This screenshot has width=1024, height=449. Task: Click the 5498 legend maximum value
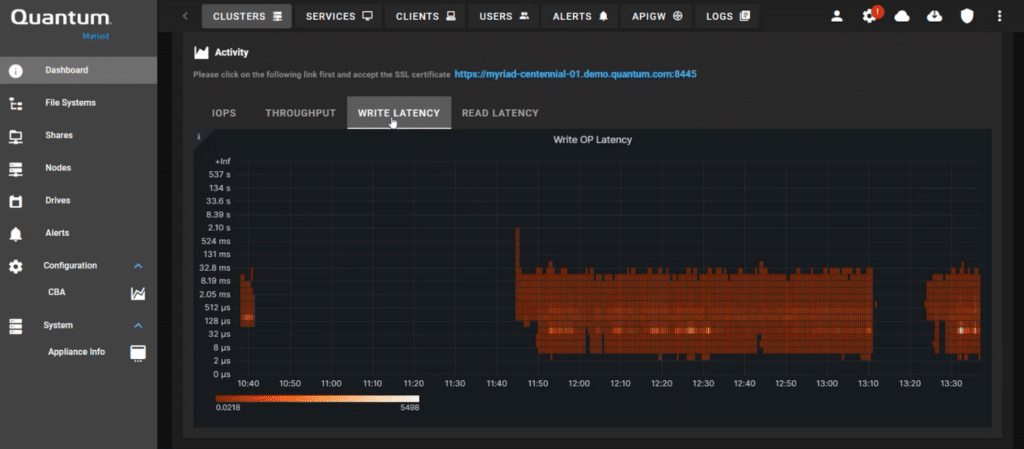tap(409, 408)
